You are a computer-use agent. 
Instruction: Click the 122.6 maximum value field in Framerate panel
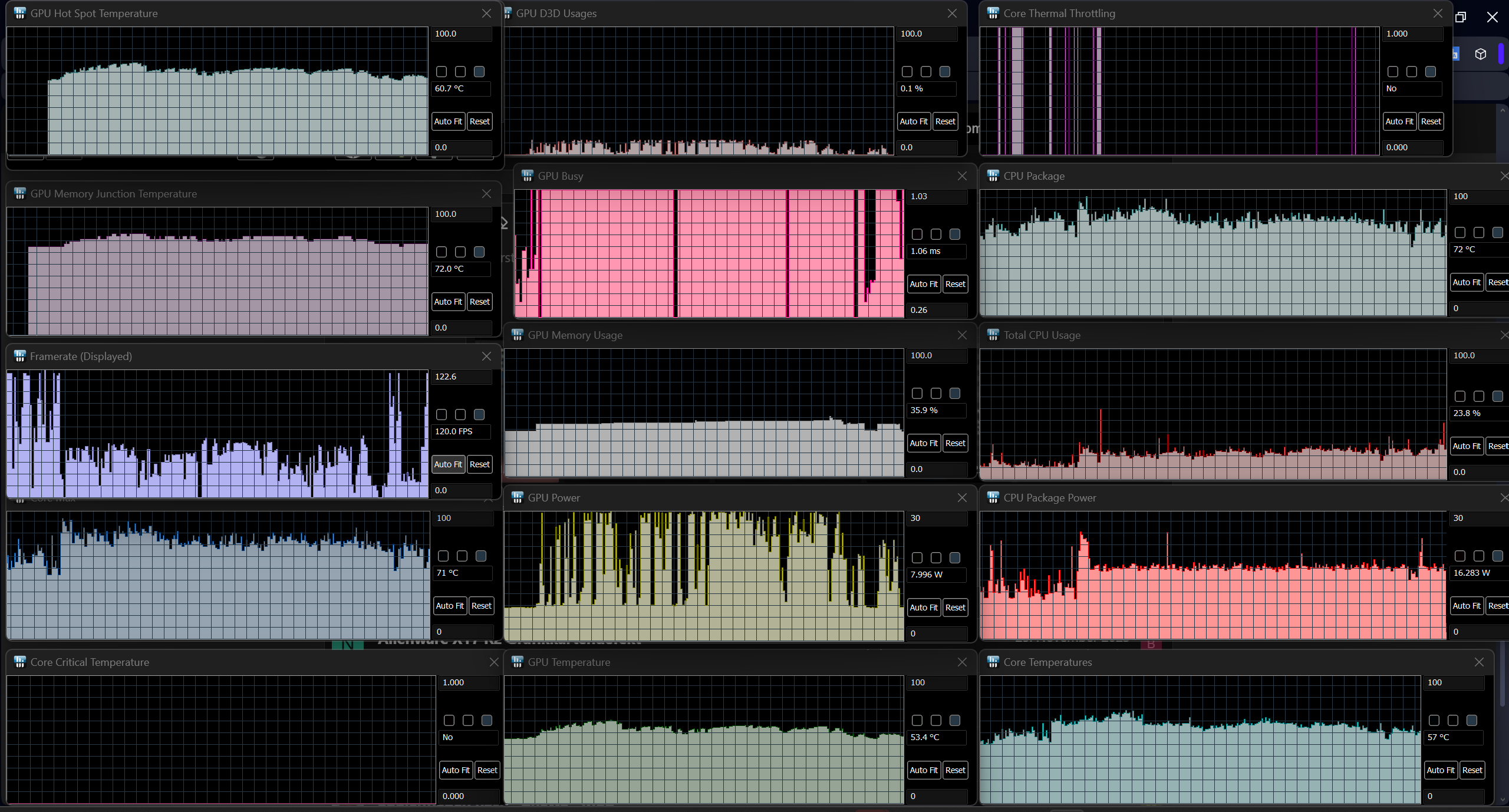tap(461, 377)
